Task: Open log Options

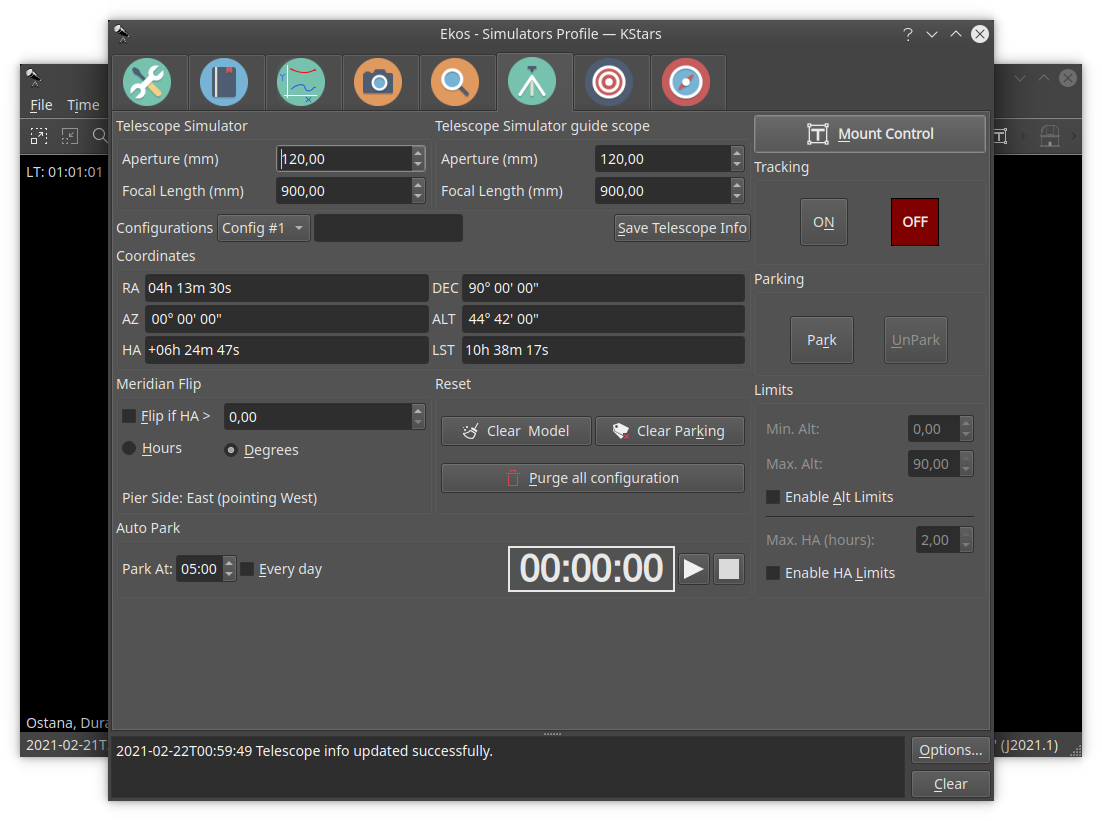Action: (x=950, y=750)
